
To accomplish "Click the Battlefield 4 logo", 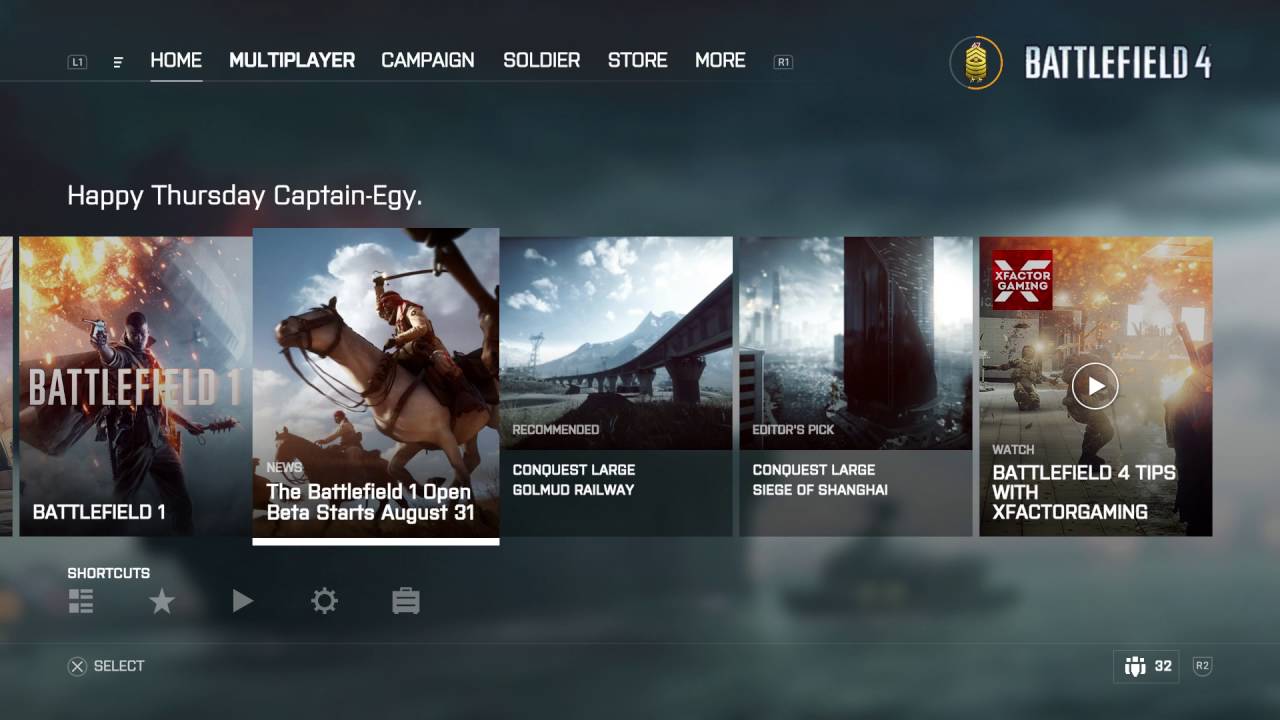I will 1118,62.
